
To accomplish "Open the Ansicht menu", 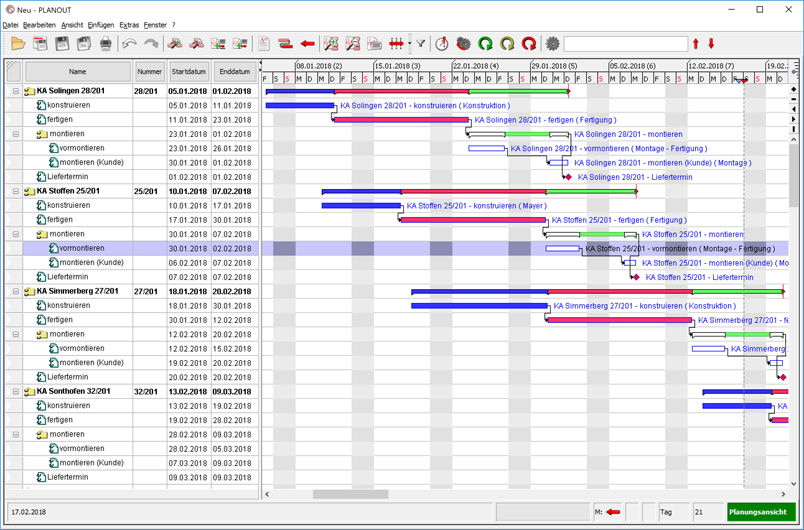I will pos(72,25).
